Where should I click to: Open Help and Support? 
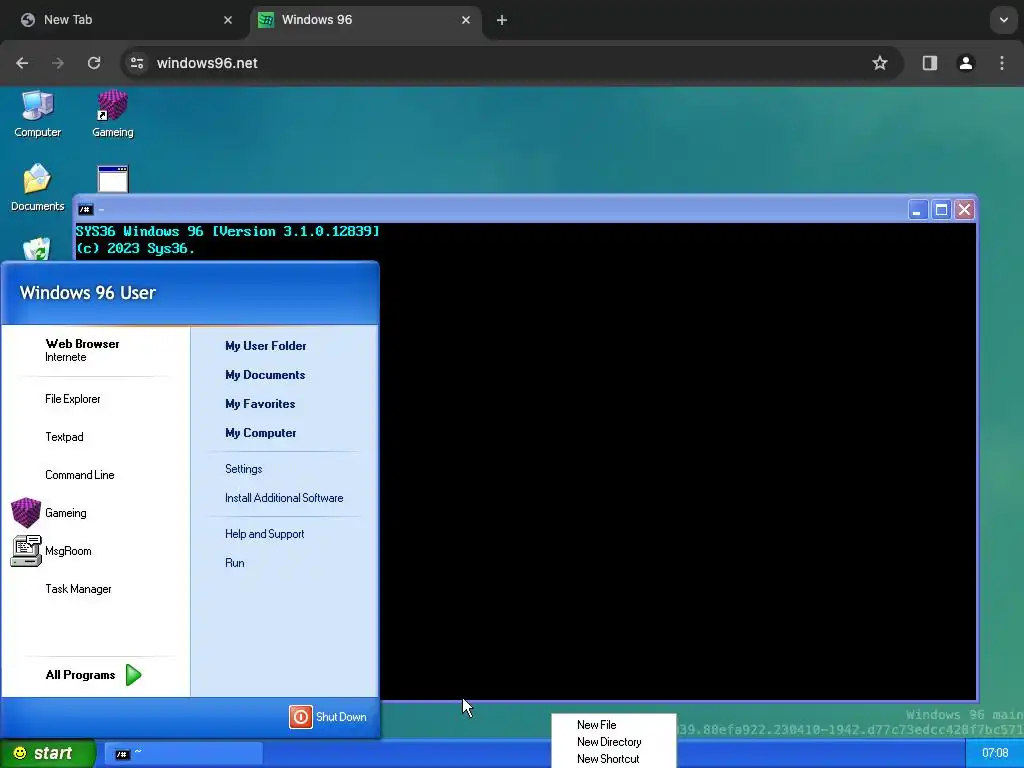264,534
